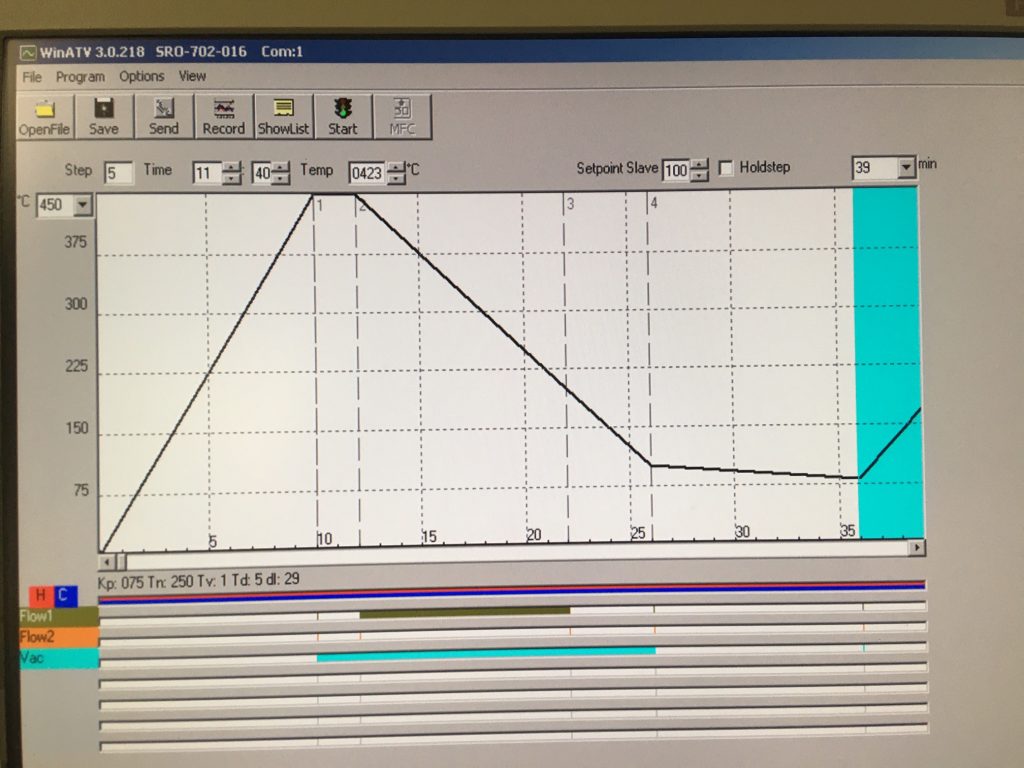Click the MFC toolbar icon
This screenshot has height=768, width=1024.
[402, 108]
